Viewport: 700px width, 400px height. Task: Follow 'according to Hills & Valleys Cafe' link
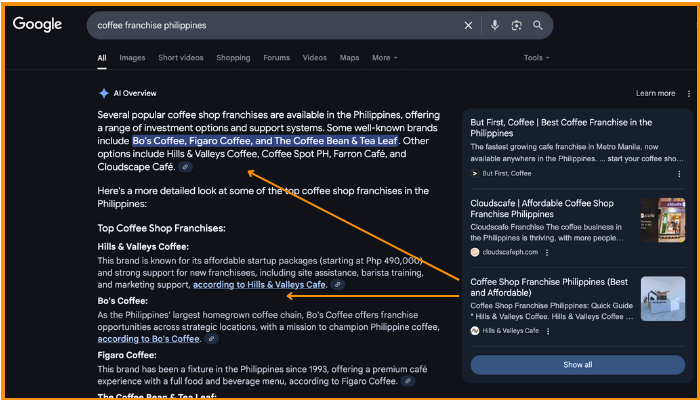coord(259,284)
